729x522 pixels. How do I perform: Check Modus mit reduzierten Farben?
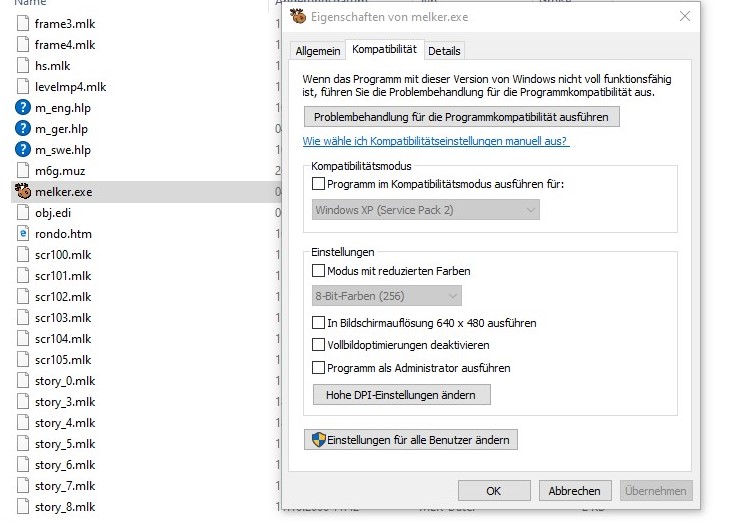click(x=318, y=271)
